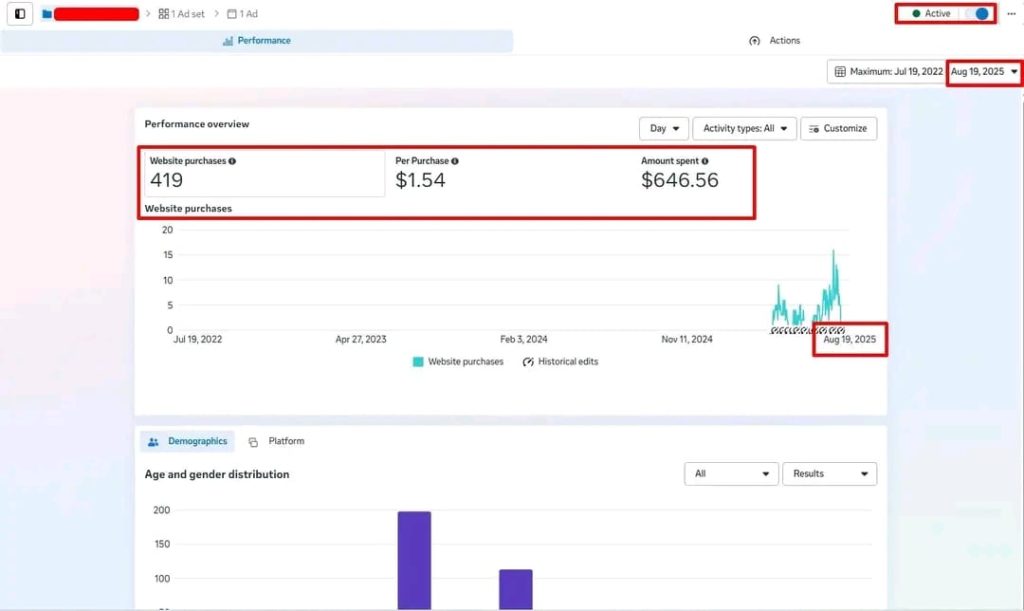Click the Historical edits legend icon
The width and height of the screenshot is (1024, 611).
click(528, 362)
